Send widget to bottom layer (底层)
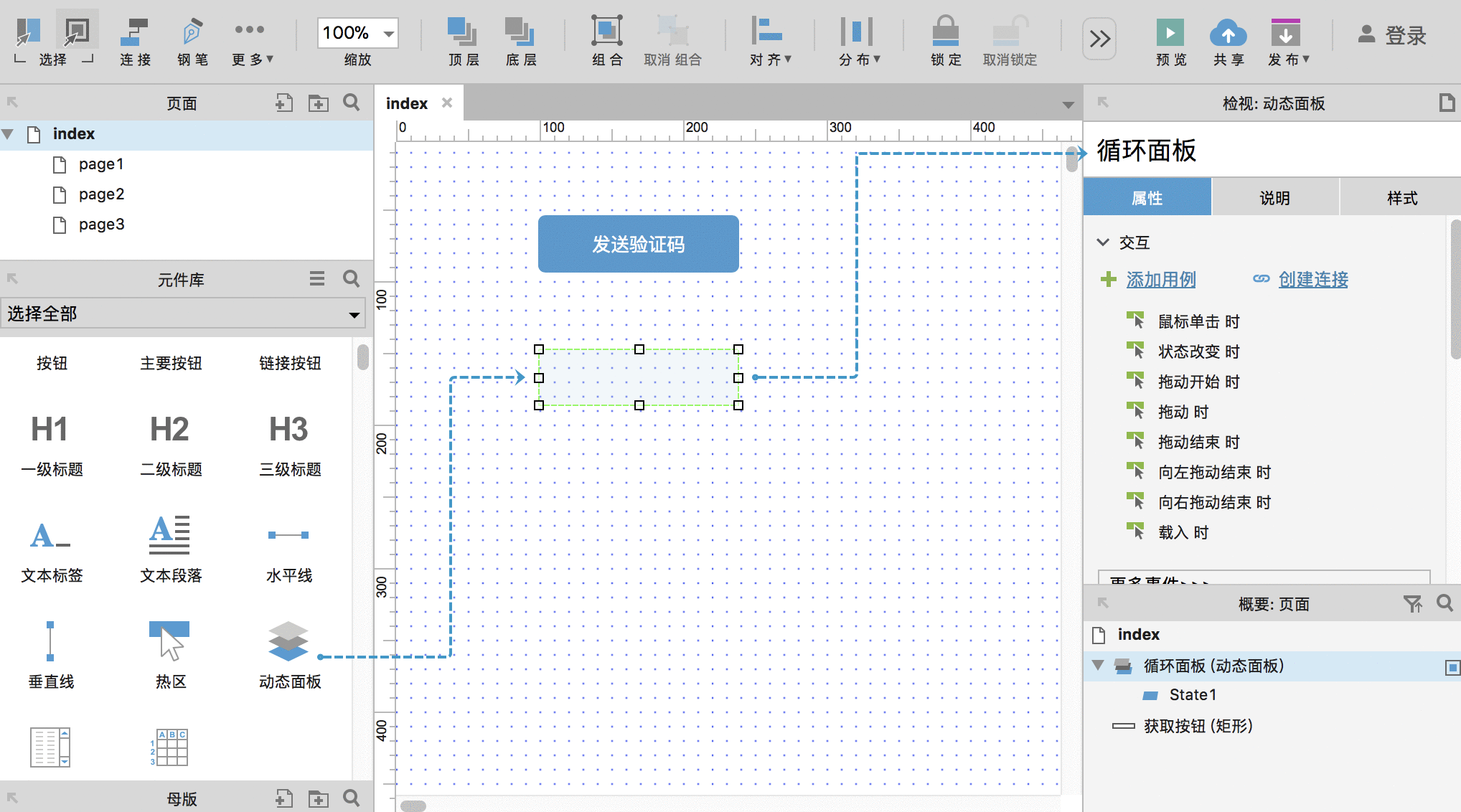1461x812 pixels. tap(520, 42)
